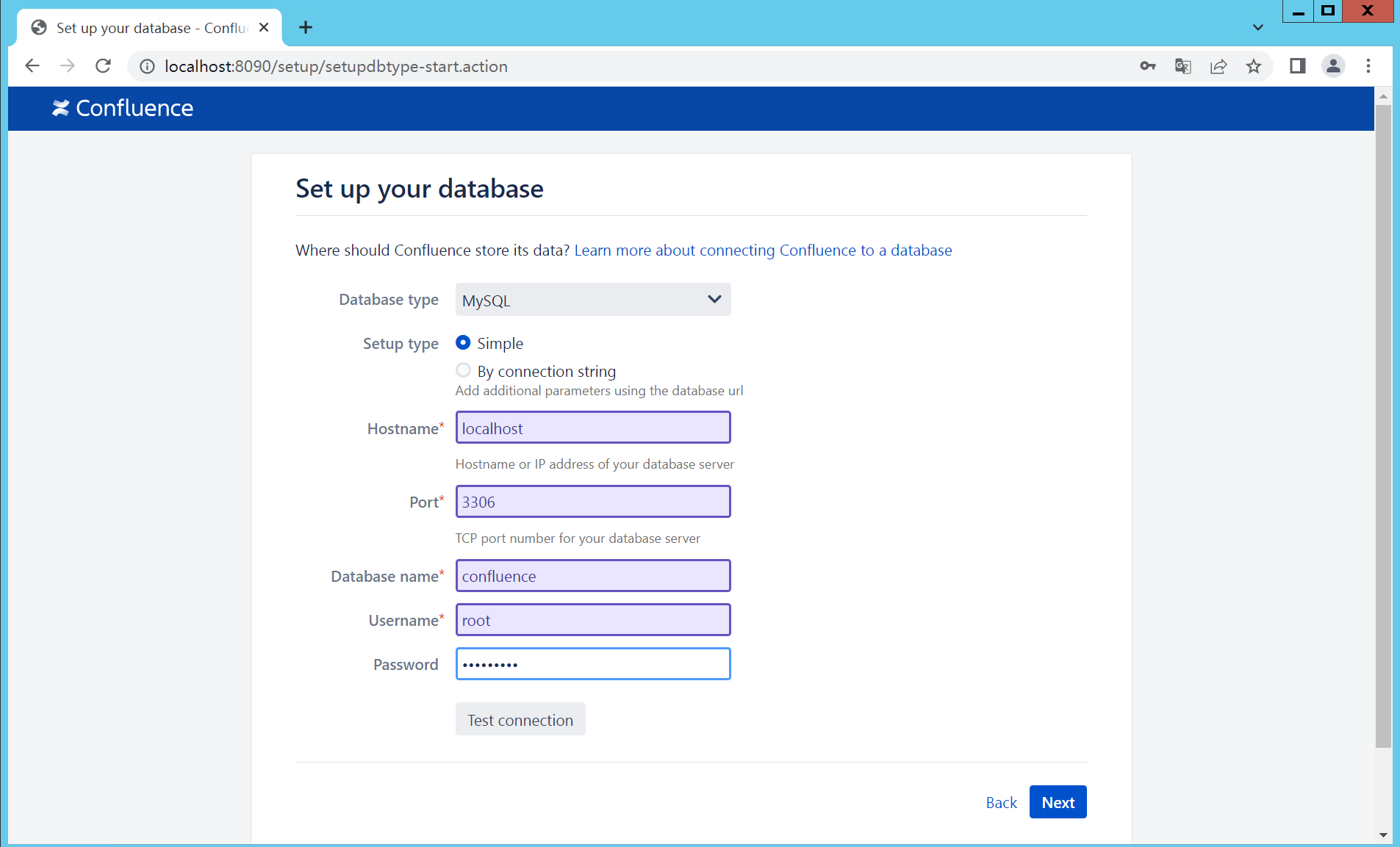Click the Confluence logo in header
The image size is (1400, 847).
coord(123,108)
